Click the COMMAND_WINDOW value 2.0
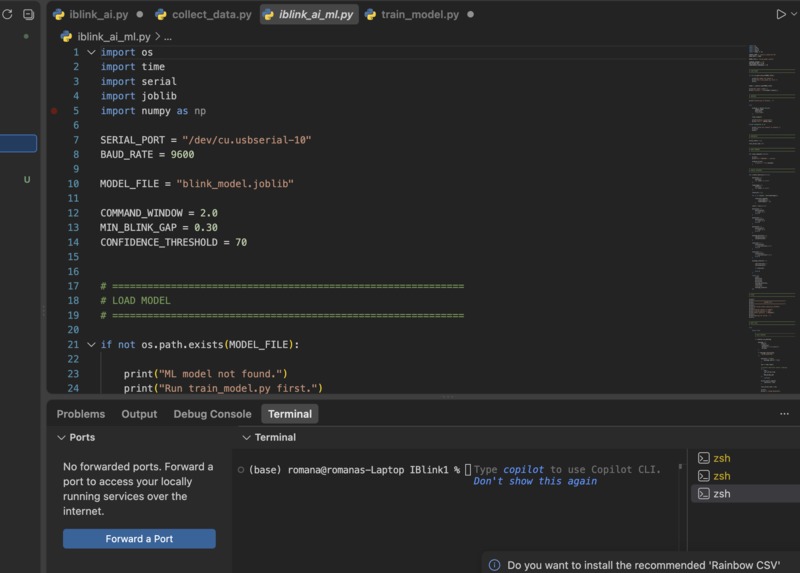The width and height of the screenshot is (800, 573). tap(209, 213)
